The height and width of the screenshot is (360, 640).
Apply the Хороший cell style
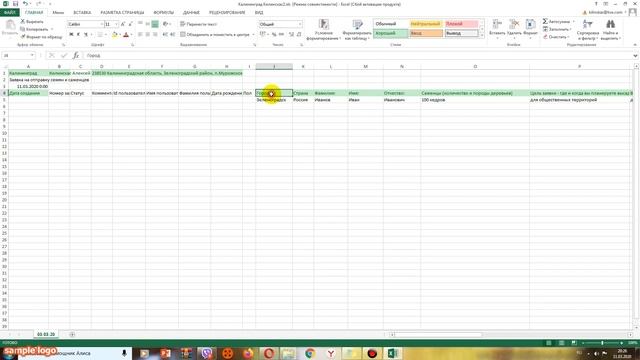(391, 33)
